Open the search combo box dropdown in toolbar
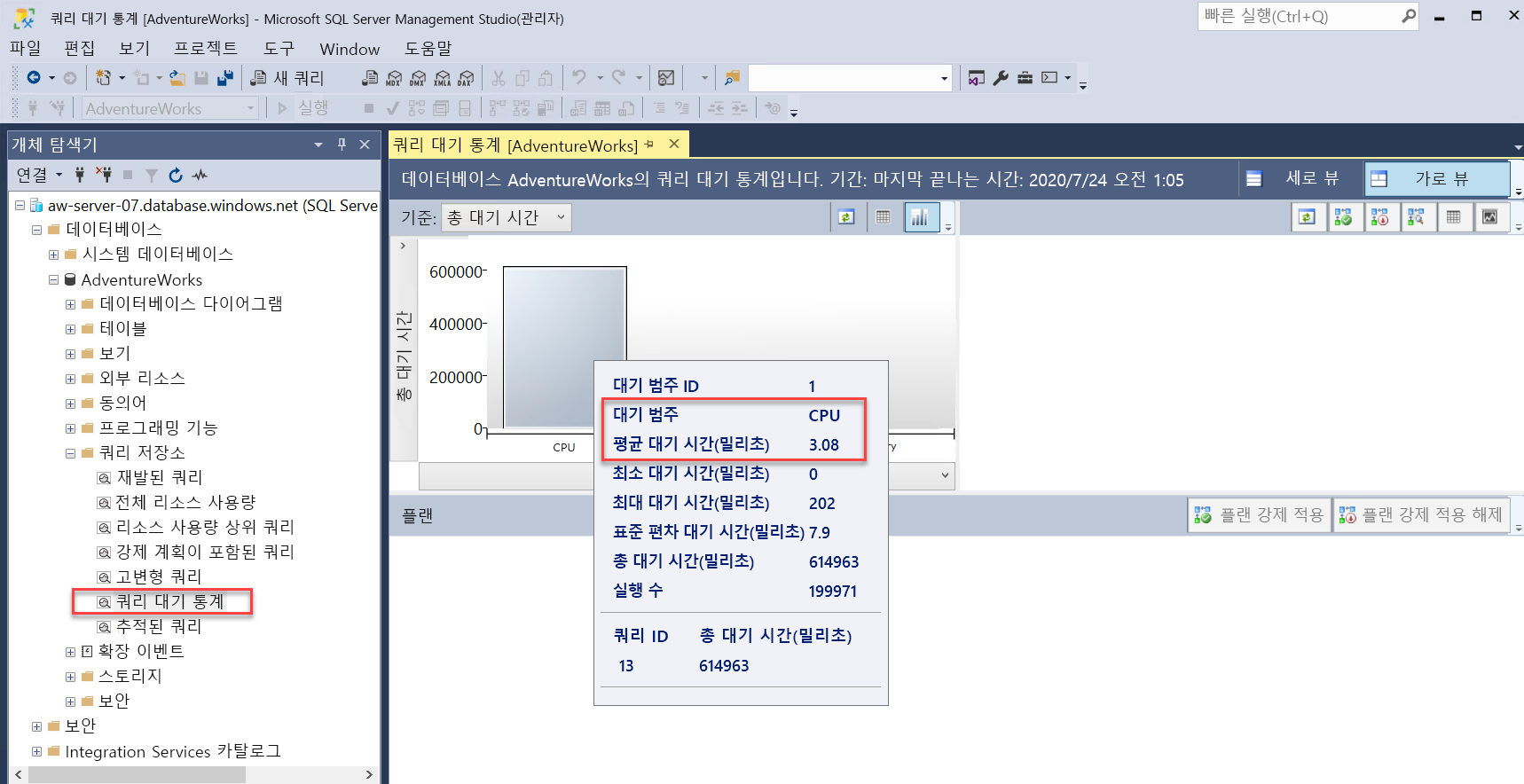Image resolution: width=1524 pixels, height=784 pixels. tap(944, 78)
